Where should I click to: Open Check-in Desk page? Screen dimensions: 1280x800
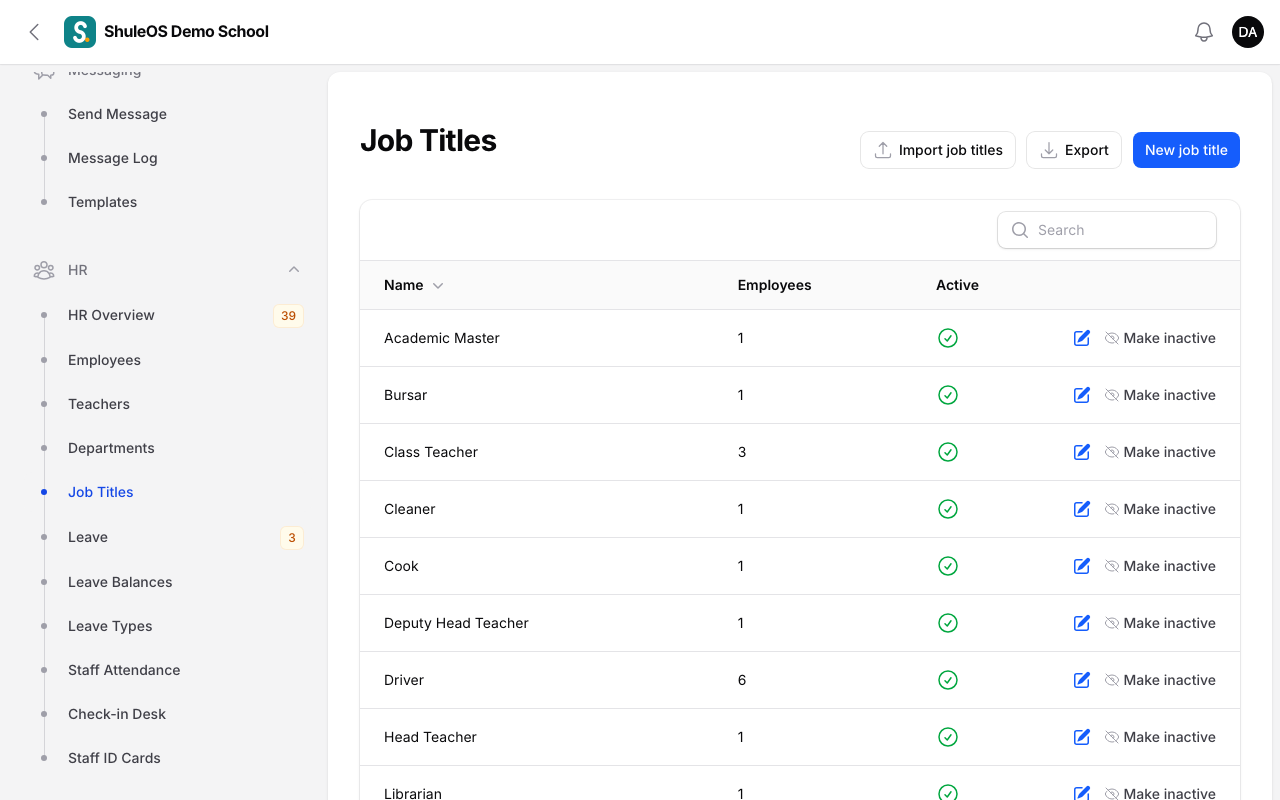117,714
